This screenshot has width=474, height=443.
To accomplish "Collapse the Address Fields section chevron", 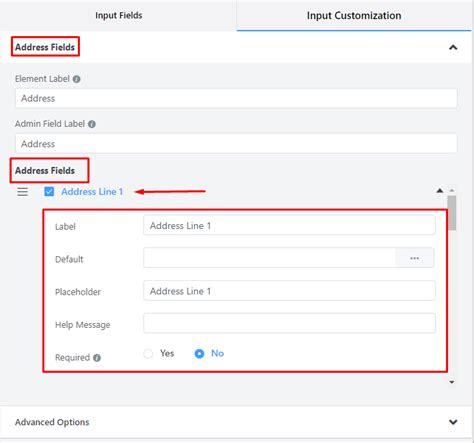I will (453, 47).
